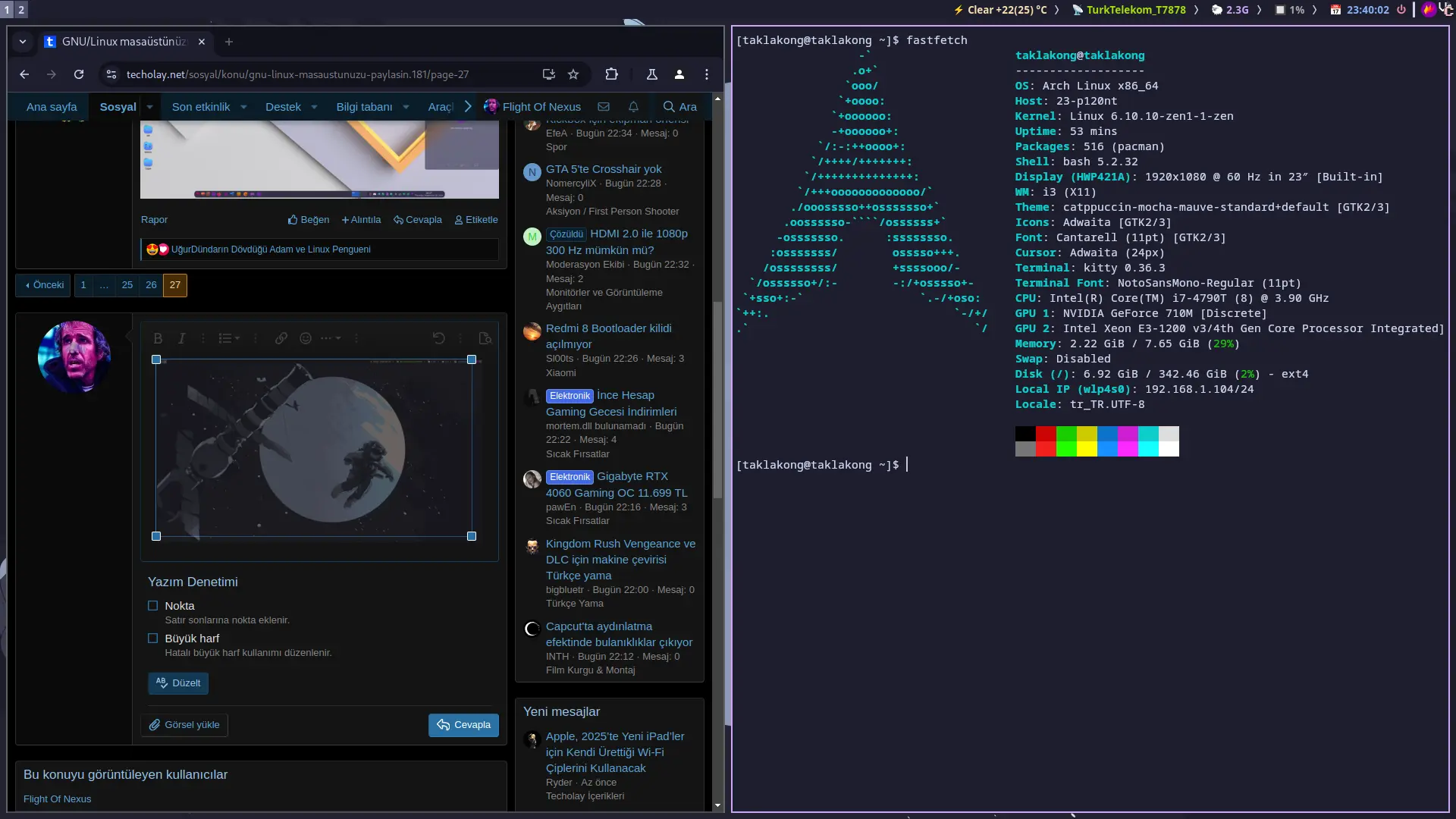This screenshot has height=819, width=1456.
Task: Open the Destek nav item
Action: pos(283,107)
